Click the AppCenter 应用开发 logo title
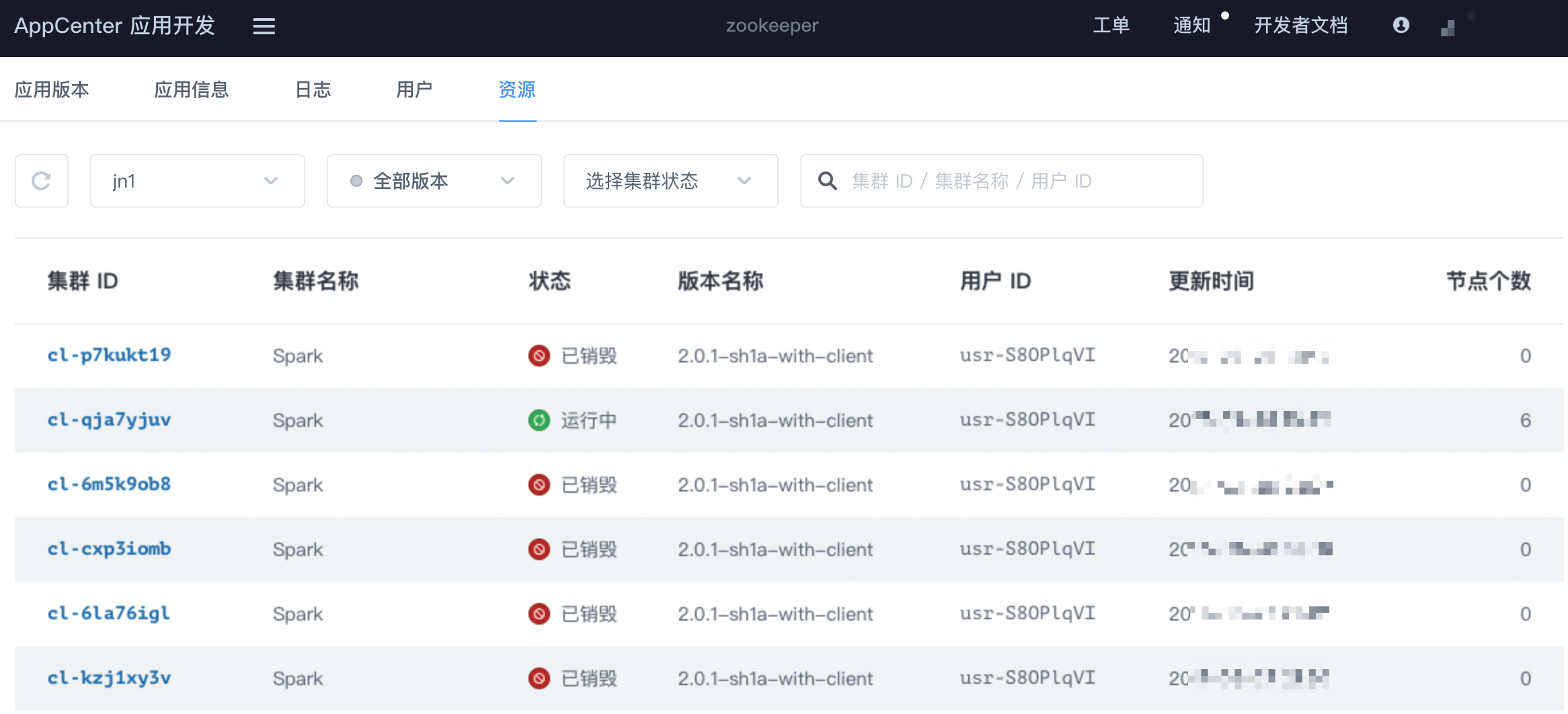The height and width of the screenshot is (714, 1568). pyautogui.click(x=114, y=26)
